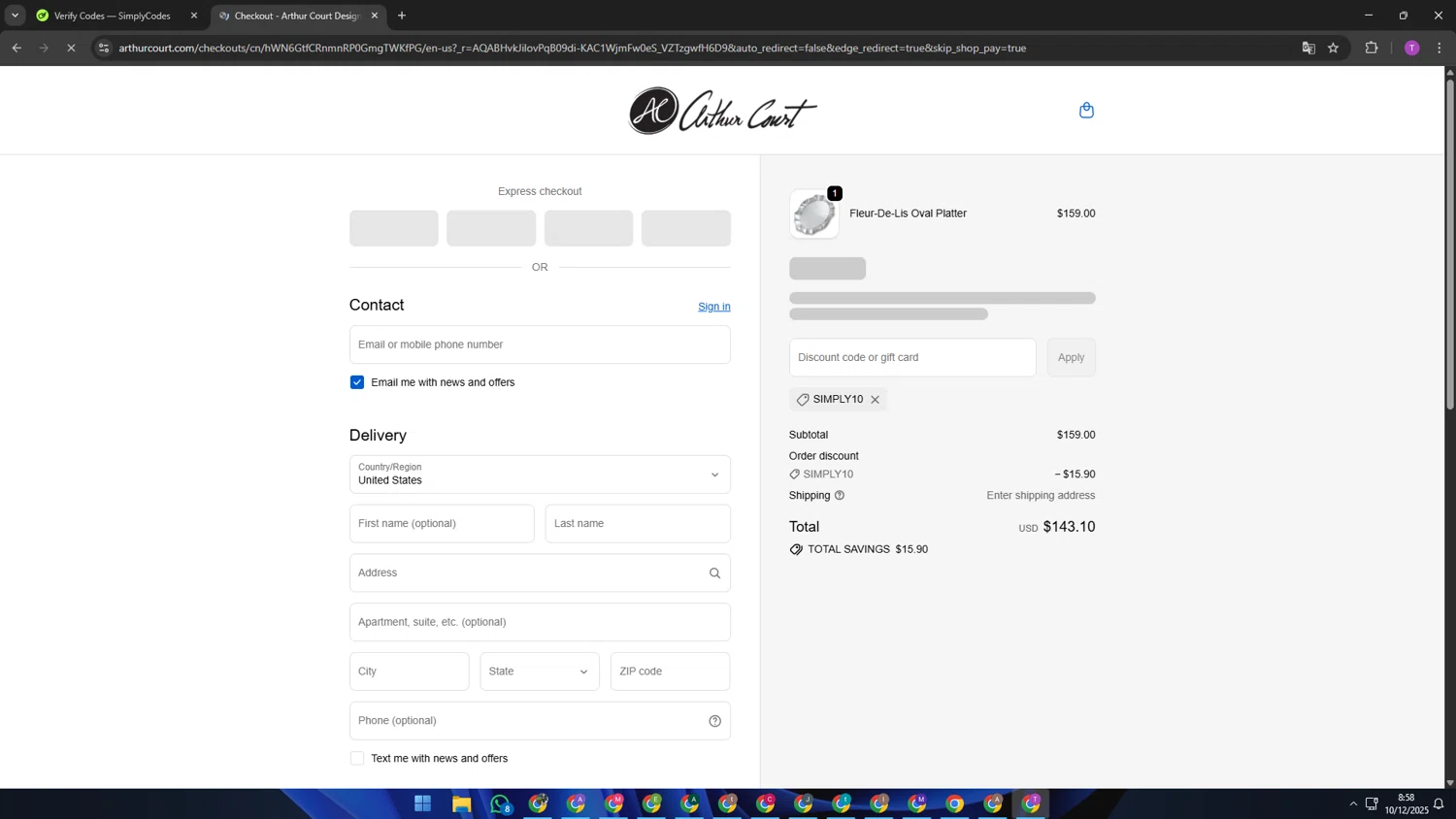The image size is (1456, 819).
Task: Go back to the previous page
Action: tap(17, 48)
